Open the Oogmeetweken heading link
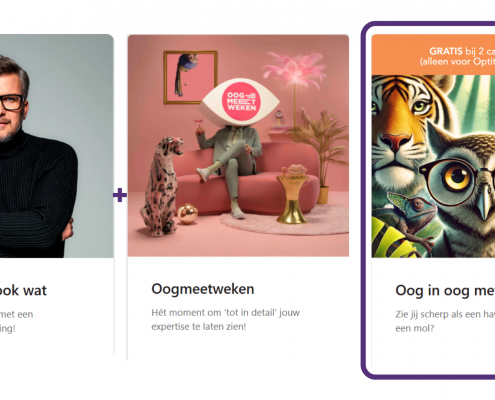The height and width of the screenshot is (400, 495). tap(203, 289)
